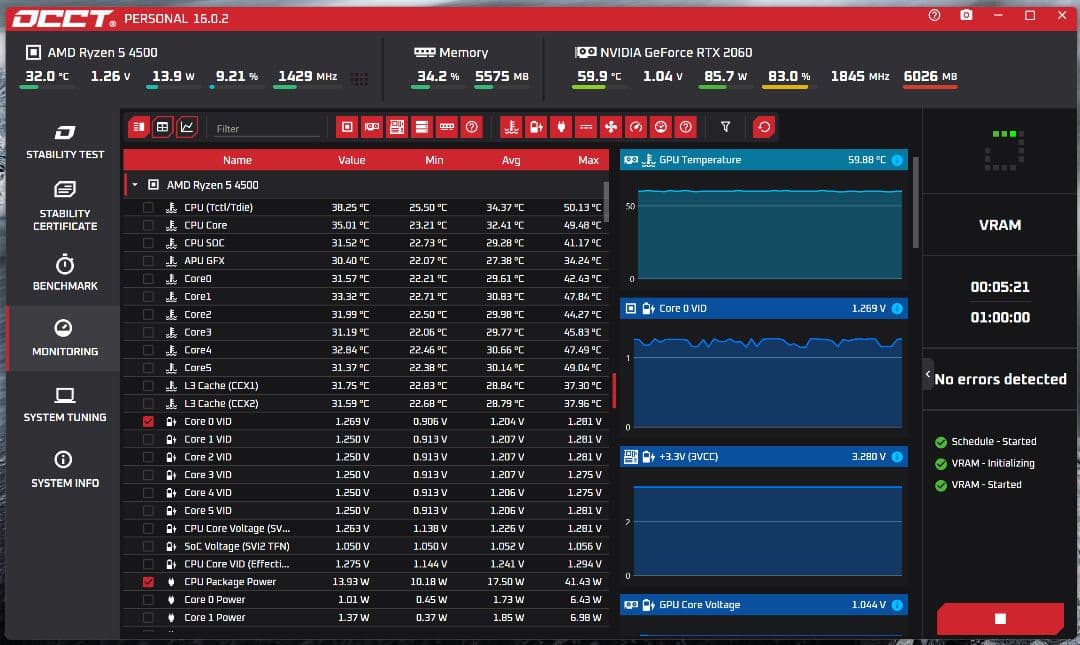This screenshot has height=645, width=1080.
Task: Sort table by Avg column header
Action: tap(511, 160)
